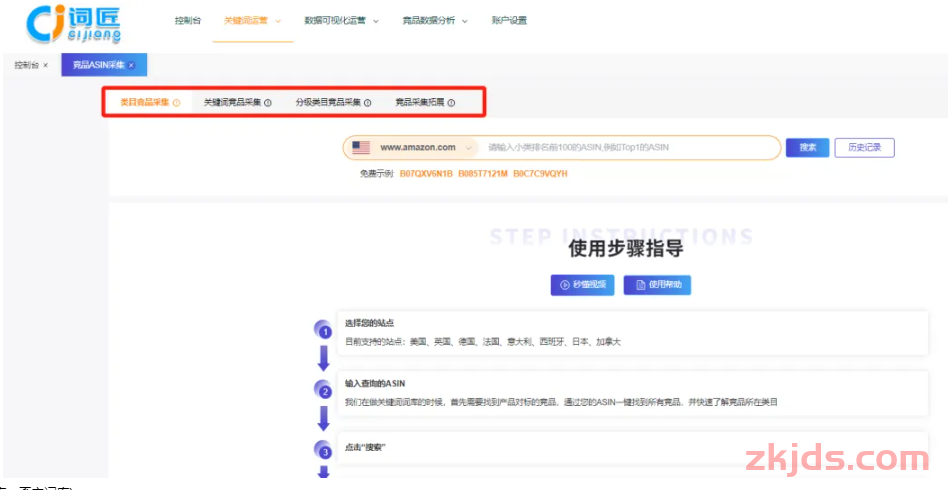Screen dimensions: 948x490
Task: Click the supported sites list text
Action: click(482, 342)
